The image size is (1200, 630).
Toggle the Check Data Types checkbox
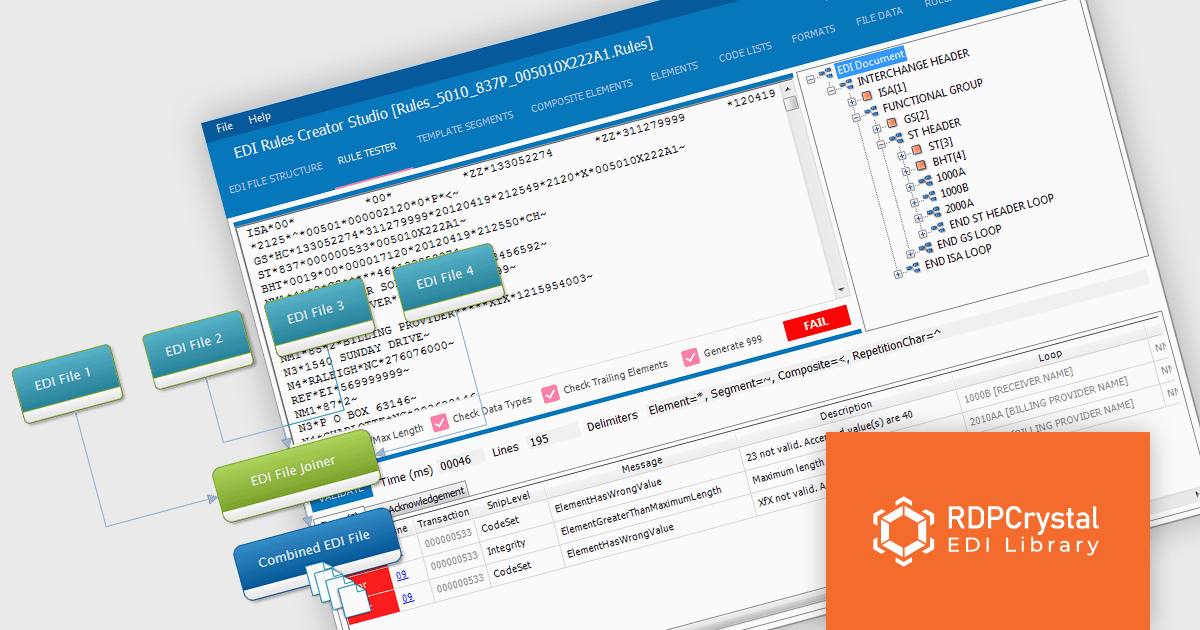pyautogui.click(x=439, y=422)
